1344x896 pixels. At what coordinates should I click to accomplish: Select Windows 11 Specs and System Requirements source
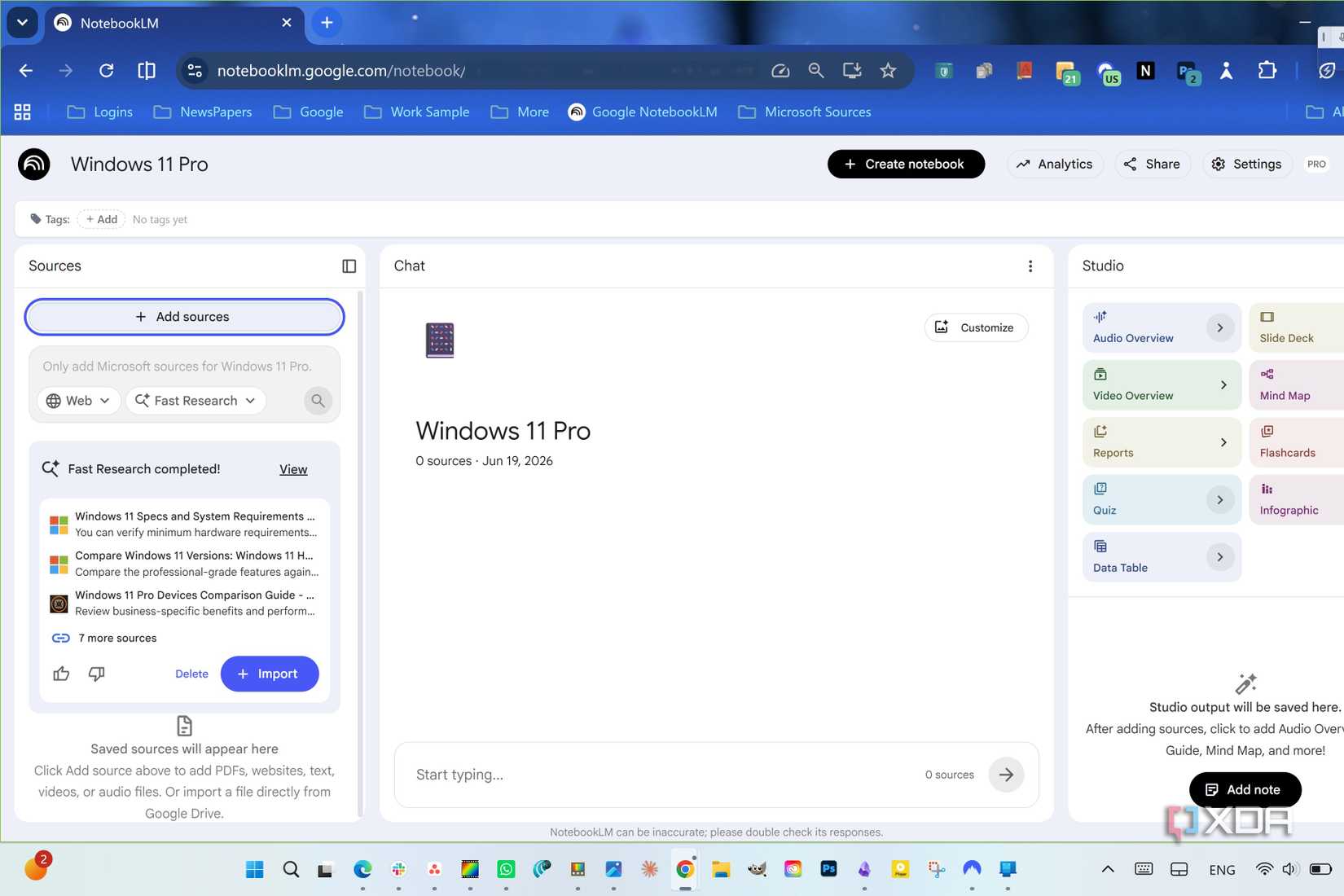pos(184,524)
